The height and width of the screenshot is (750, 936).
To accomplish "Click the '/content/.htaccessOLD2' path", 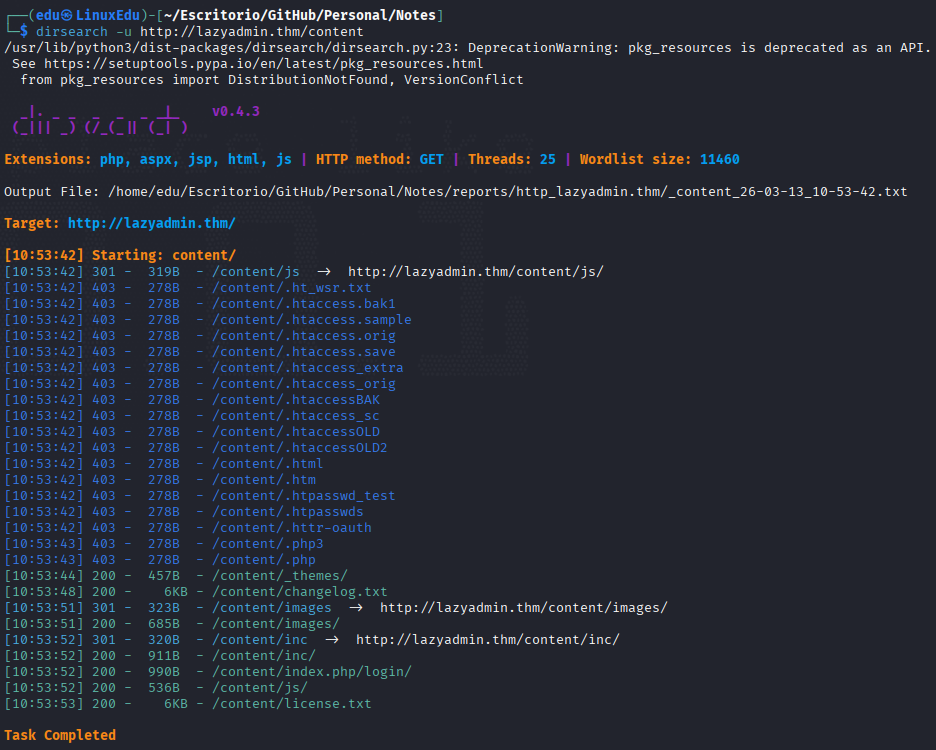I will click(300, 448).
